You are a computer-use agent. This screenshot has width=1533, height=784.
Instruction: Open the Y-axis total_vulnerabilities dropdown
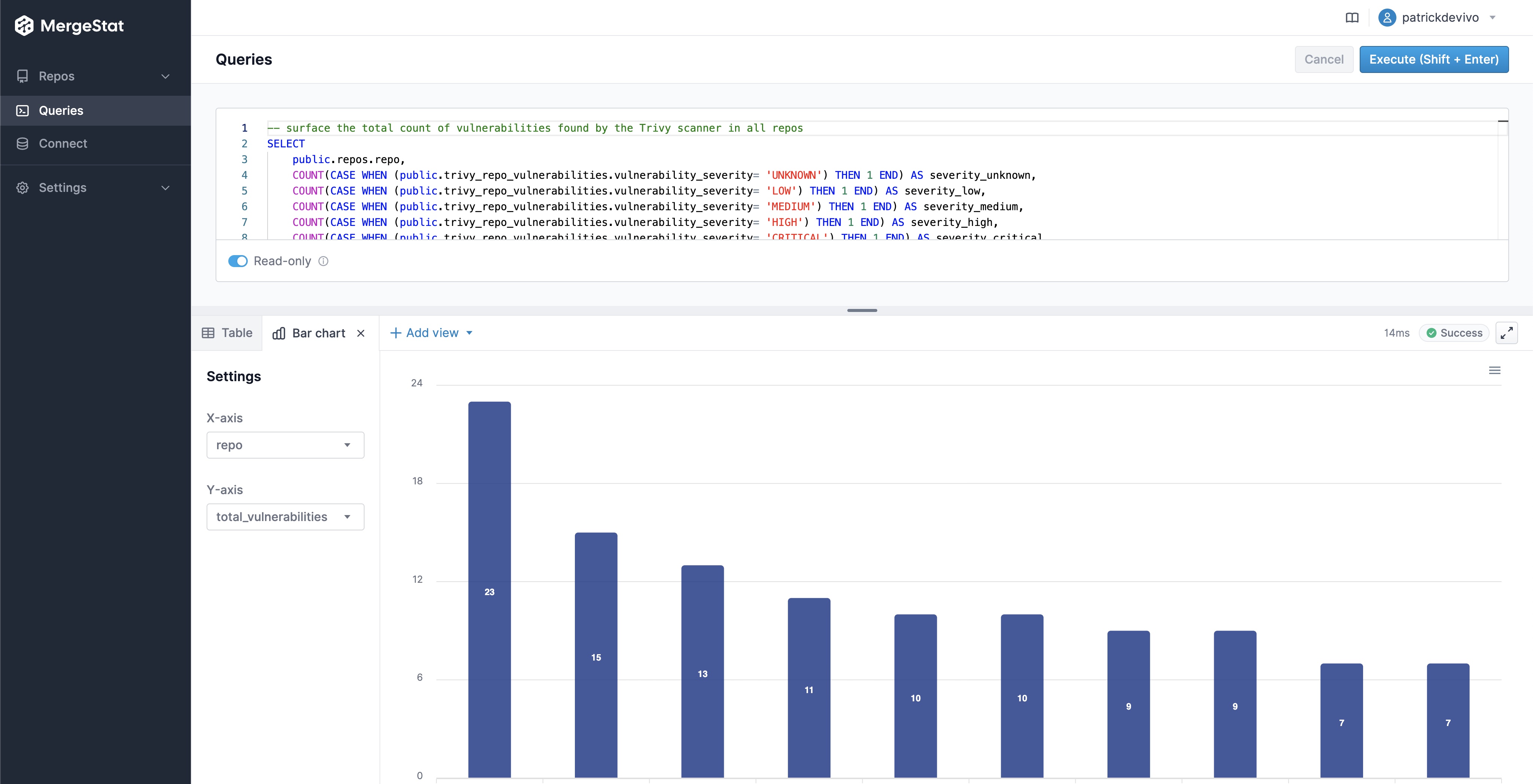285,517
